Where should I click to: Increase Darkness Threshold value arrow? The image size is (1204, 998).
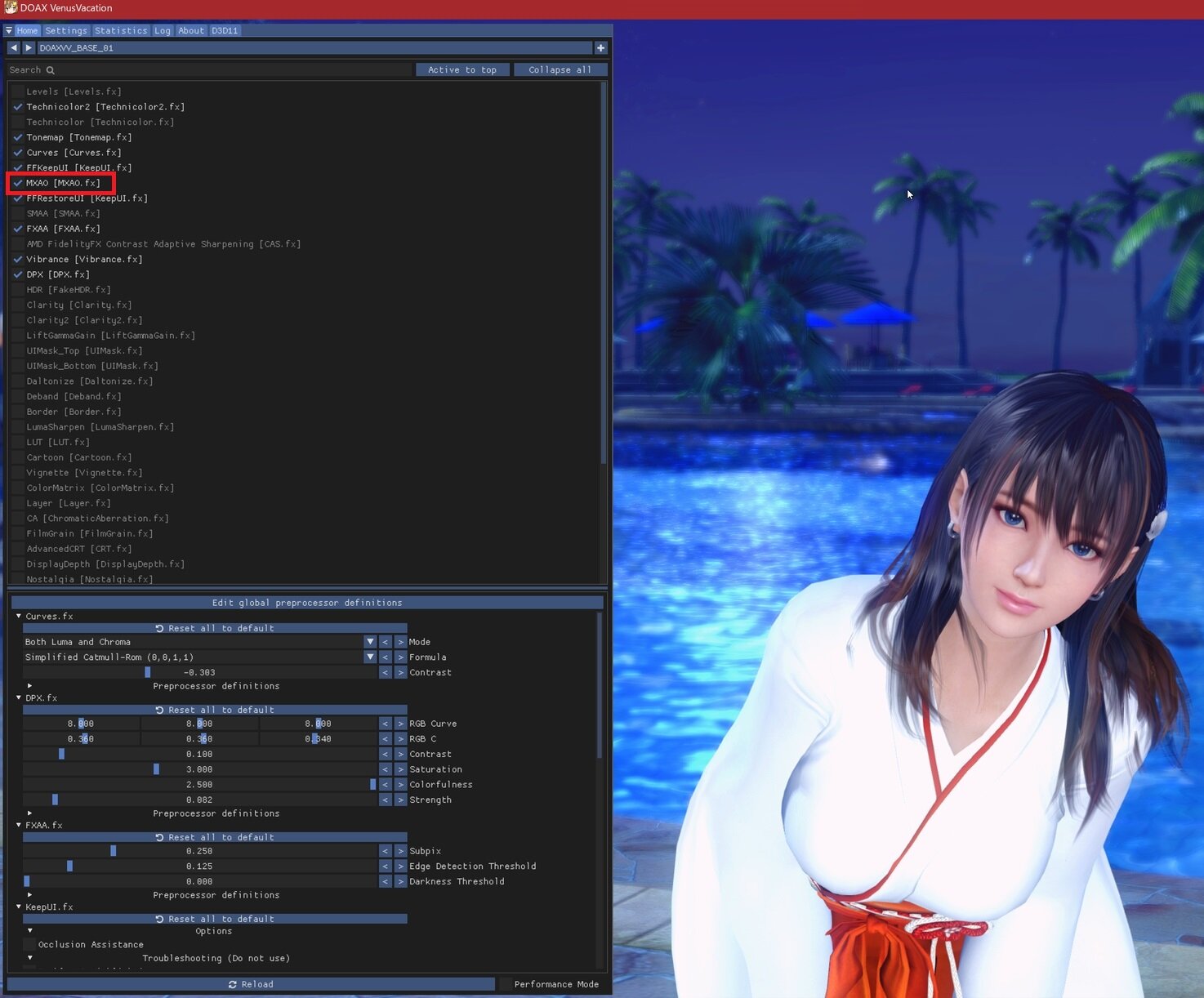[400, 882]
